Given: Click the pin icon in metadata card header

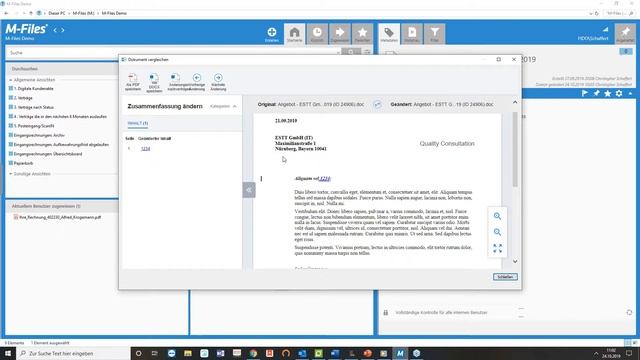Looking at the screenshot, I should pos(596,93).
